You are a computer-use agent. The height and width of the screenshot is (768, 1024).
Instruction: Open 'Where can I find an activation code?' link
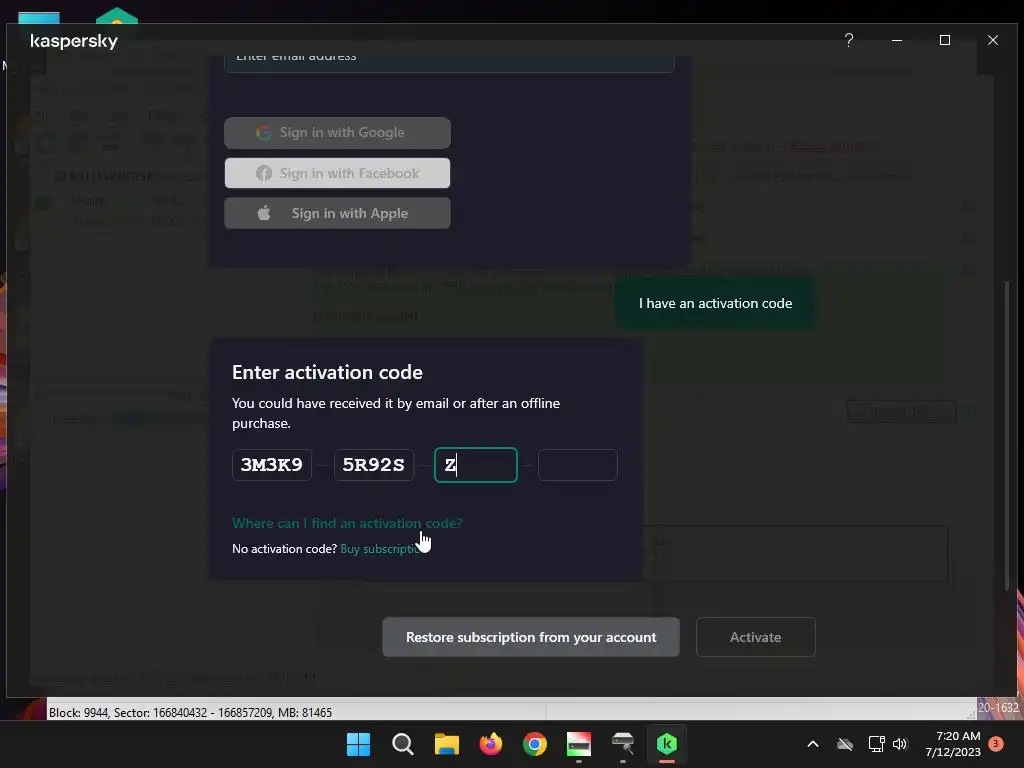[347, 523]
